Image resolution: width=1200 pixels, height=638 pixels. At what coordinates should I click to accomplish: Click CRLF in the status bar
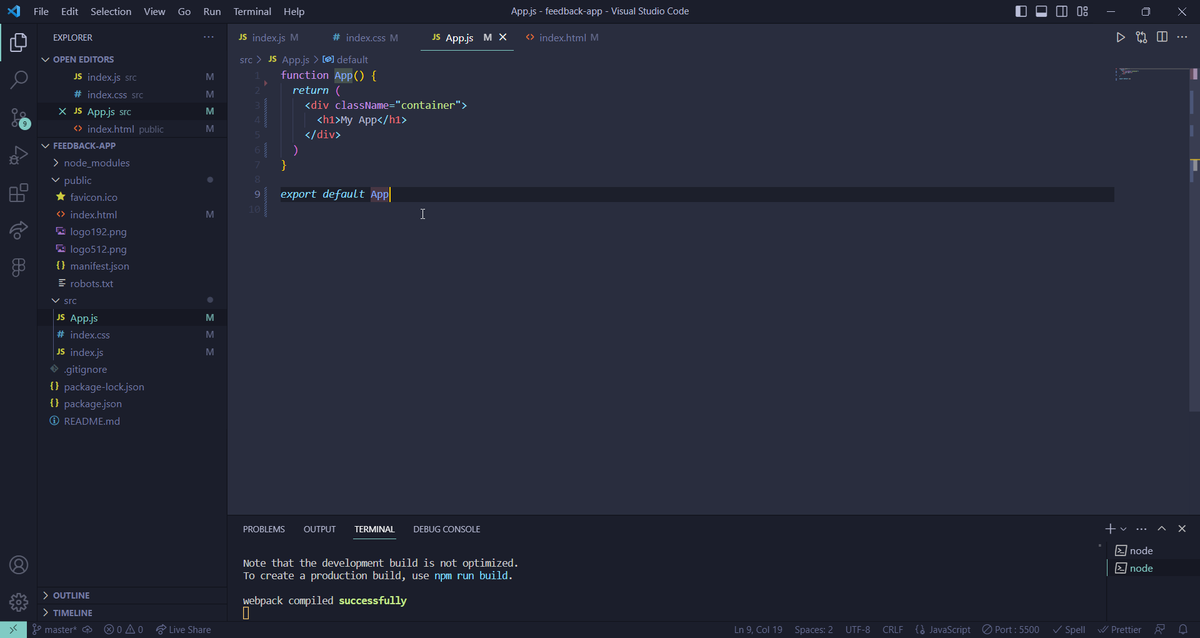[x=892, y=629]
